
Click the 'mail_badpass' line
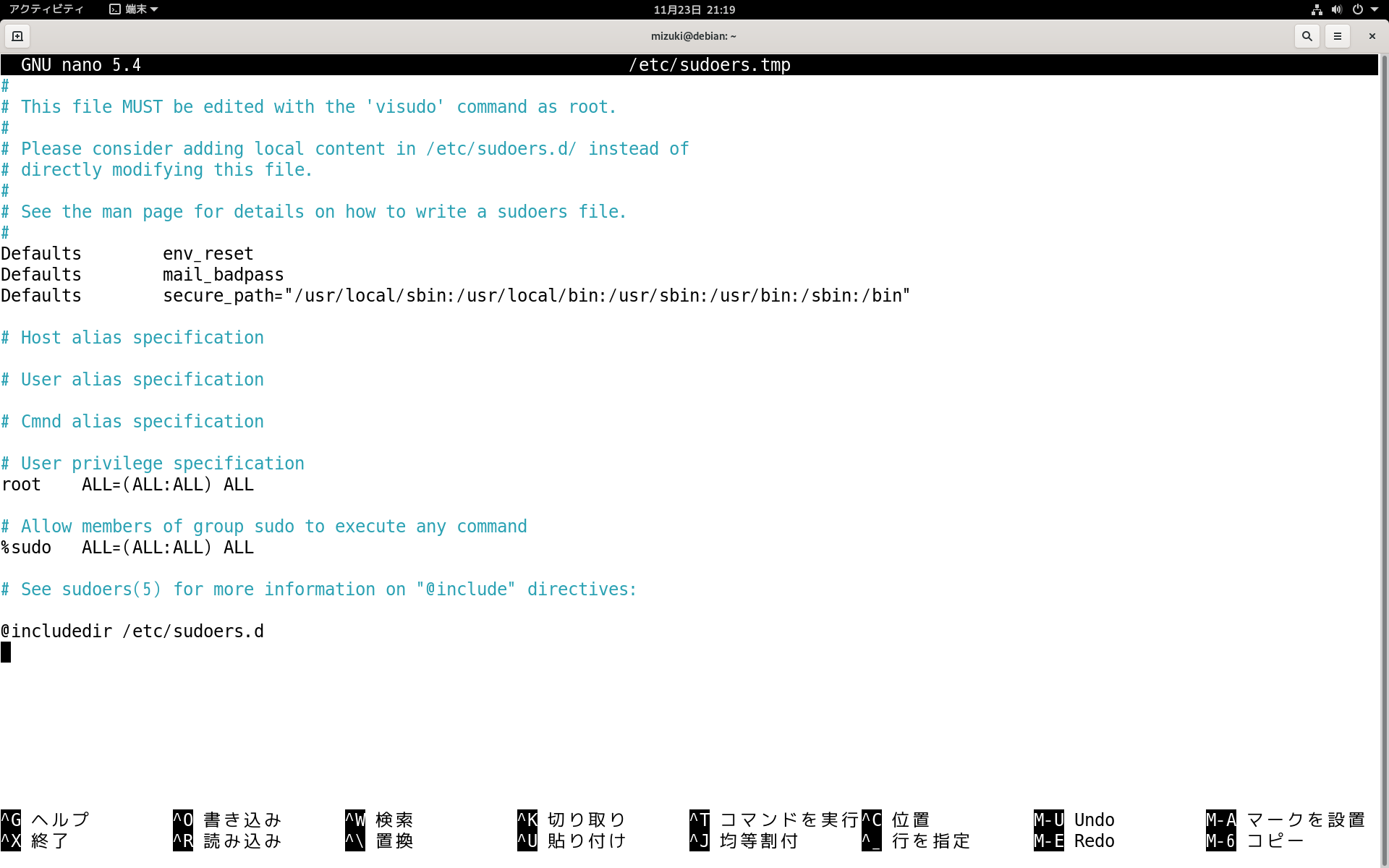(x=143, y=275)
